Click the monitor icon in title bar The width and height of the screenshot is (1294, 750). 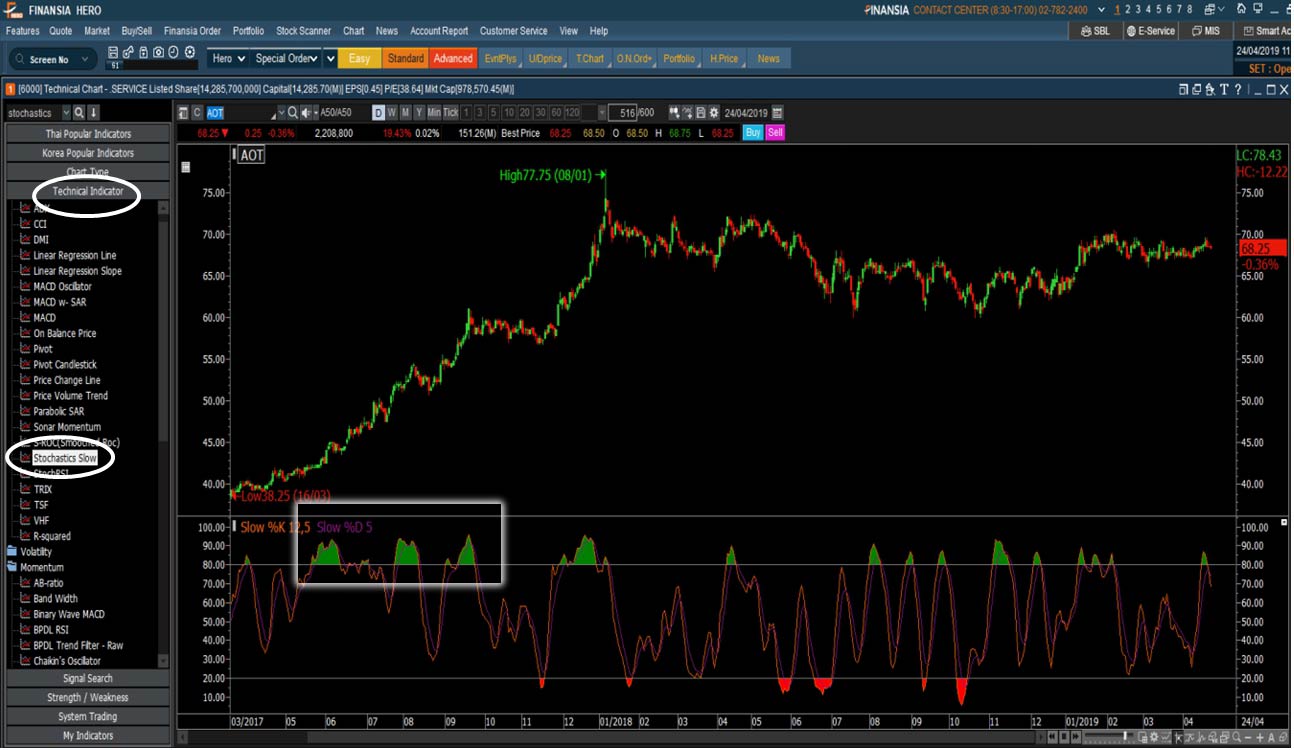(x=1258, y=9)
